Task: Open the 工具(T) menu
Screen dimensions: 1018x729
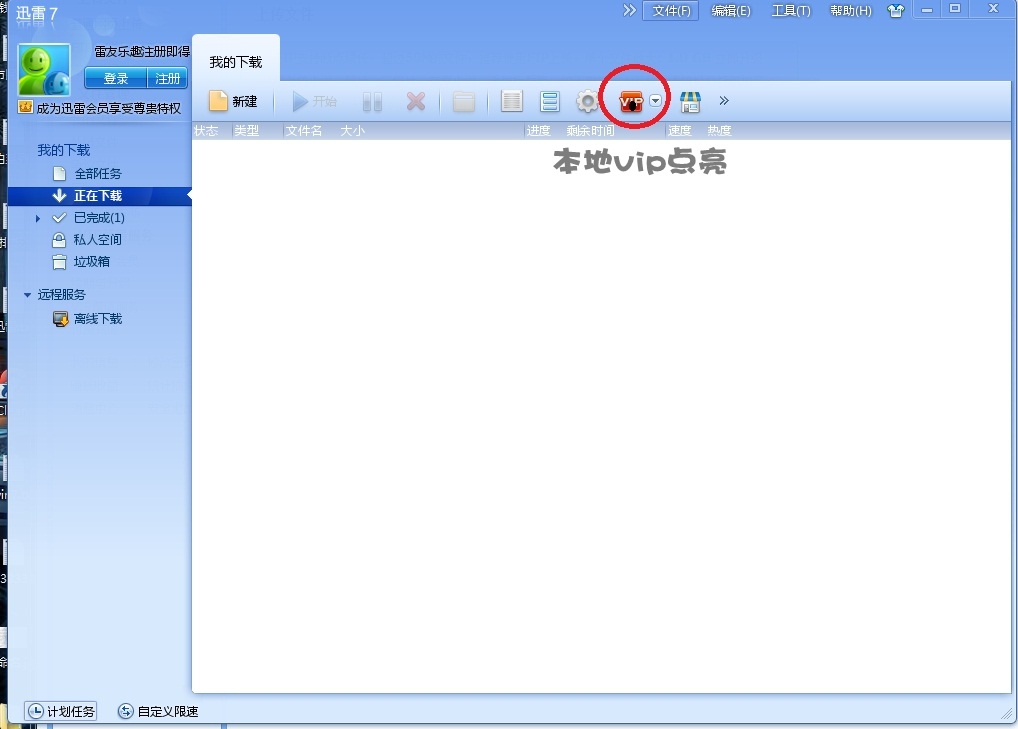Action: [x=791, y=11]
